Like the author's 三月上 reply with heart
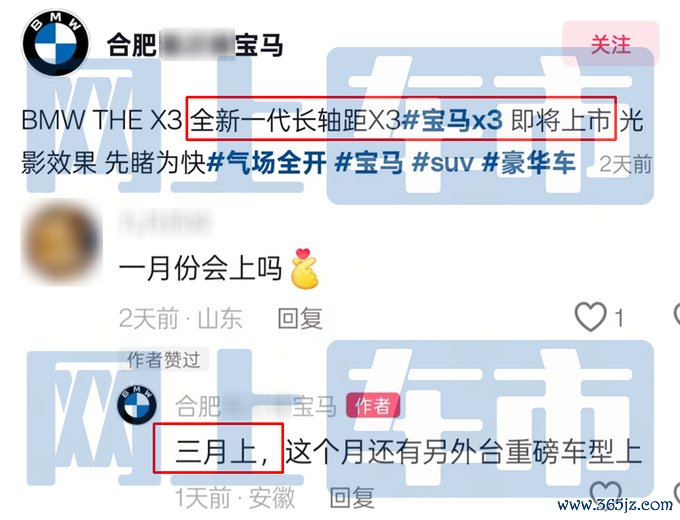Image resolution: width=680 pixels, height=520 pixels. 606,492
